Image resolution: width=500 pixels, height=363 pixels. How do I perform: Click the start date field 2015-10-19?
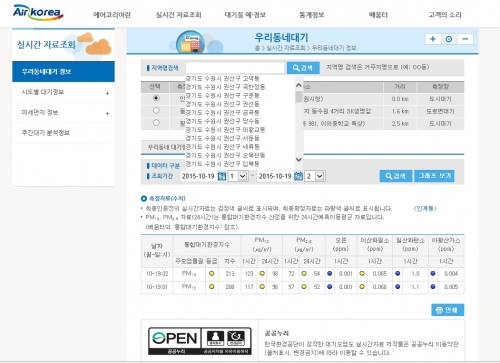[x=198, y=176]
